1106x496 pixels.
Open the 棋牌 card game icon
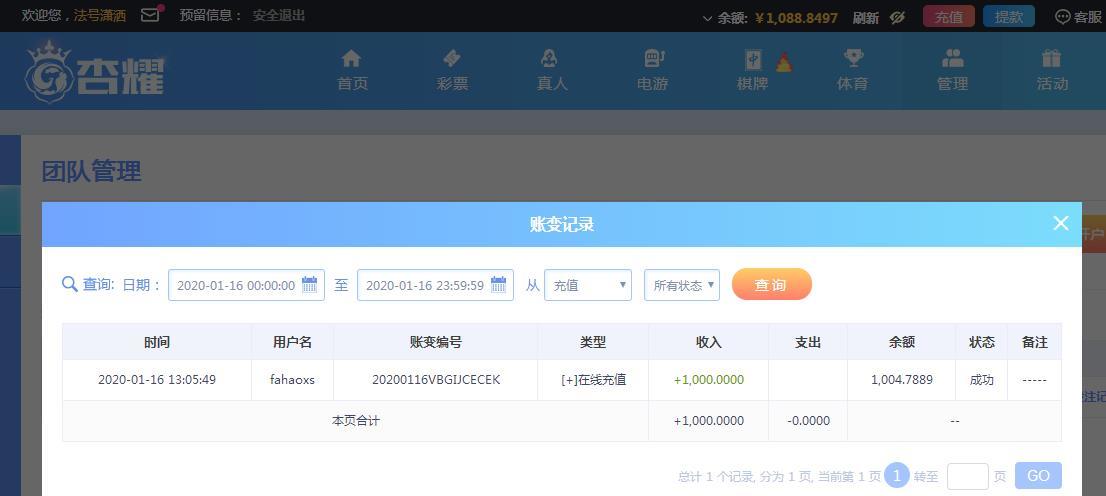753,59
